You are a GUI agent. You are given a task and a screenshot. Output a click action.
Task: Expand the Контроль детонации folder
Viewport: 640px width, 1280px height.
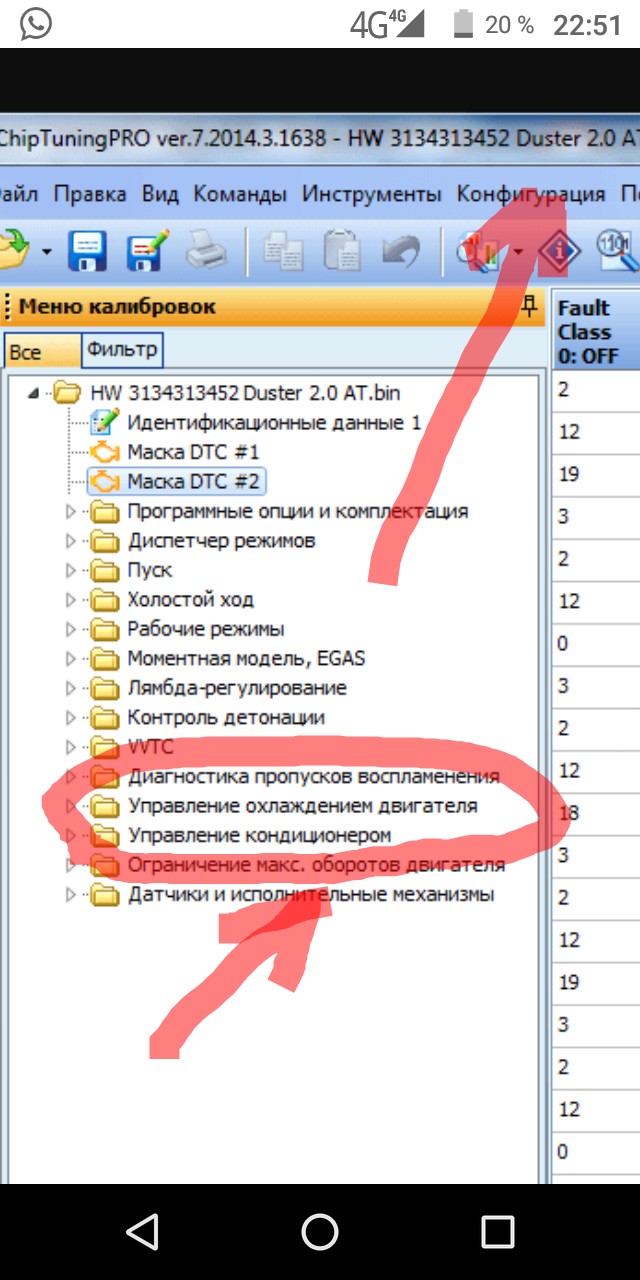[x=71, y=718]
